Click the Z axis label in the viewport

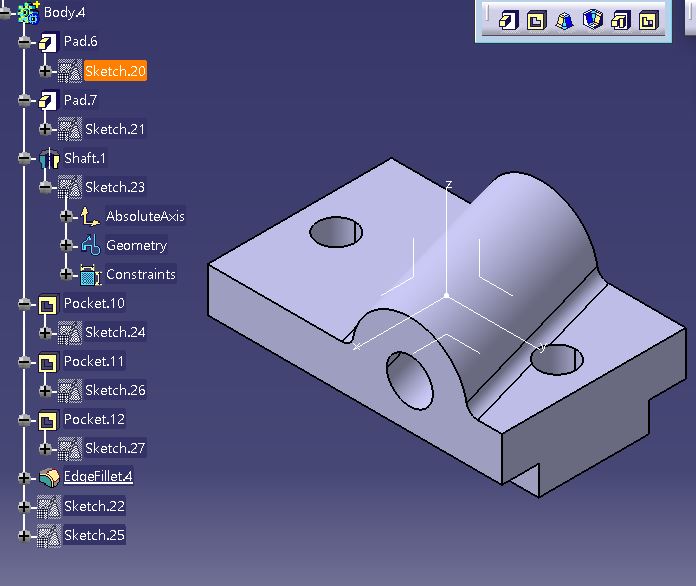449,184
